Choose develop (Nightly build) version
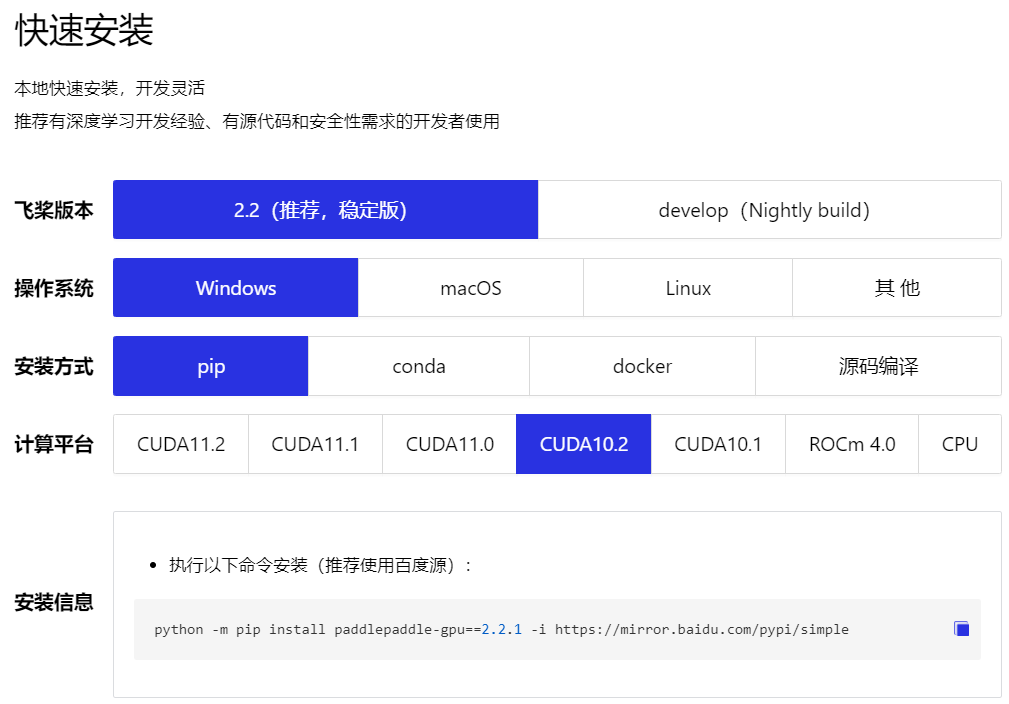This screenshot has width=1009, height=704. point(769,210)
